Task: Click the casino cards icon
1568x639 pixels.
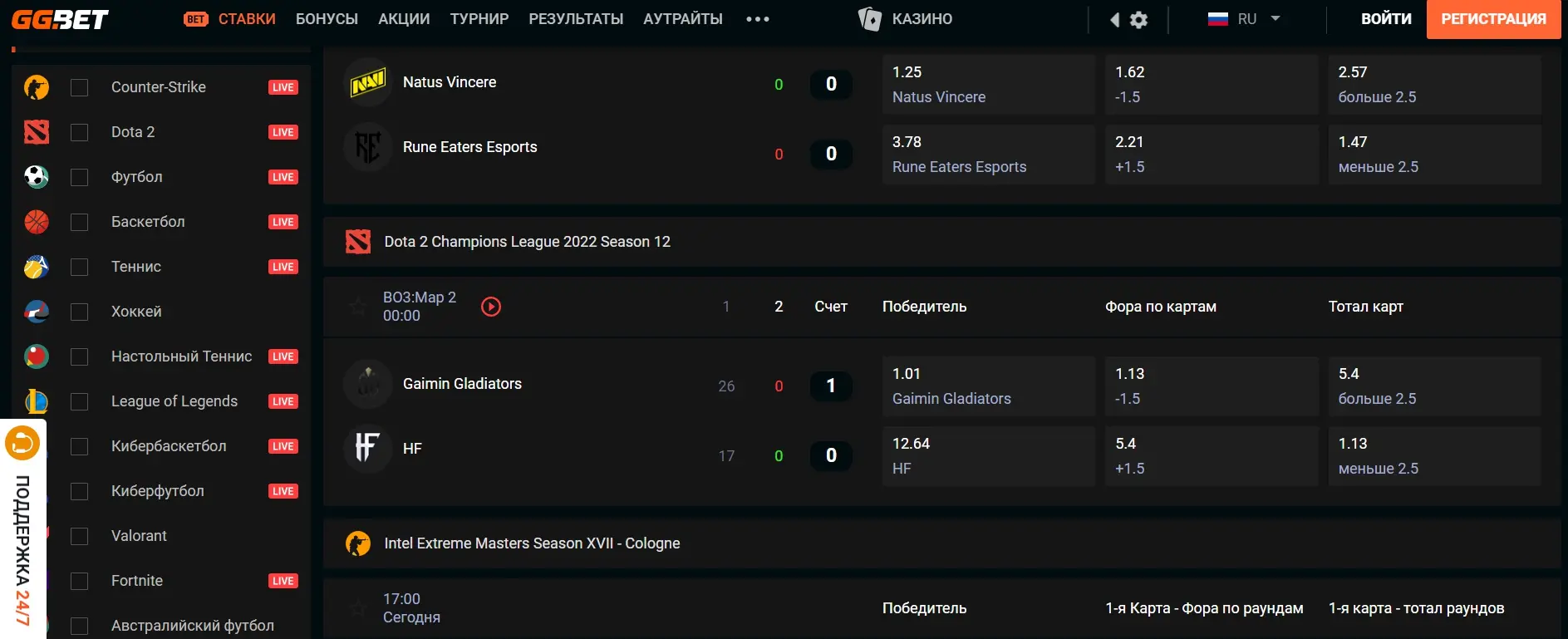Action: point(869,19)
